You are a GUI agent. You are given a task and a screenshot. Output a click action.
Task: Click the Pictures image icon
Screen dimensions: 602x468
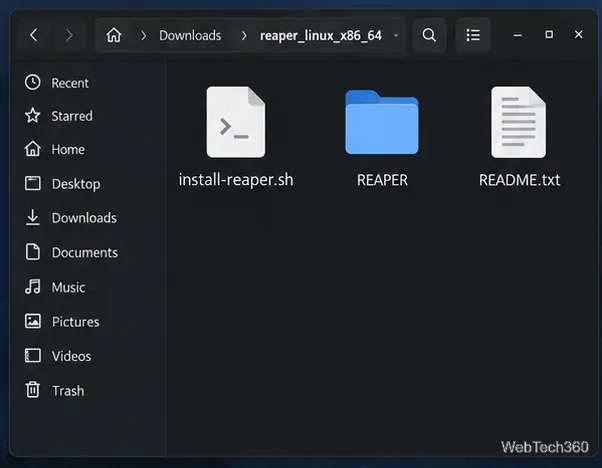[33, 321]
